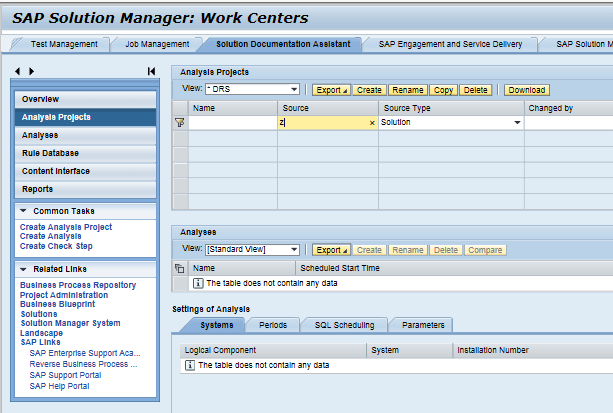
Task: Click the left navigation history arrow
Action: click(x=19, y=71)
